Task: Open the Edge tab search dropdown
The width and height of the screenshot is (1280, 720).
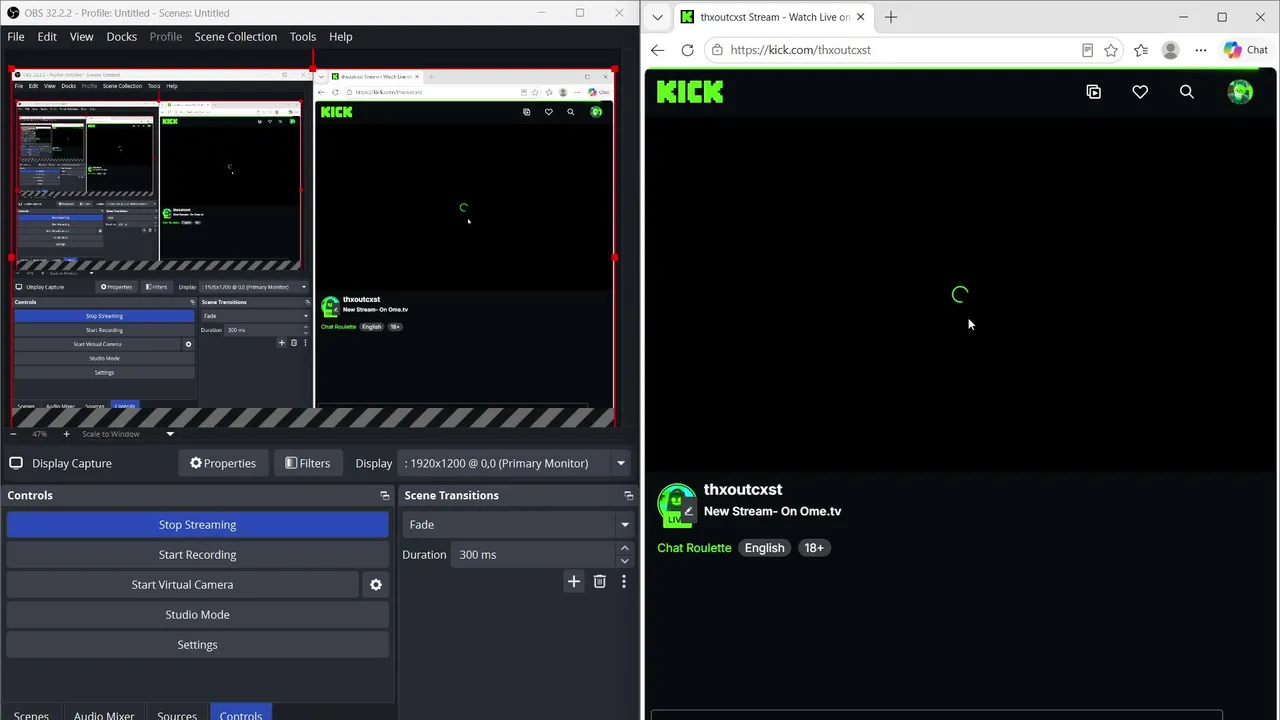Action: pyautogui.click(x=657, y=17)
